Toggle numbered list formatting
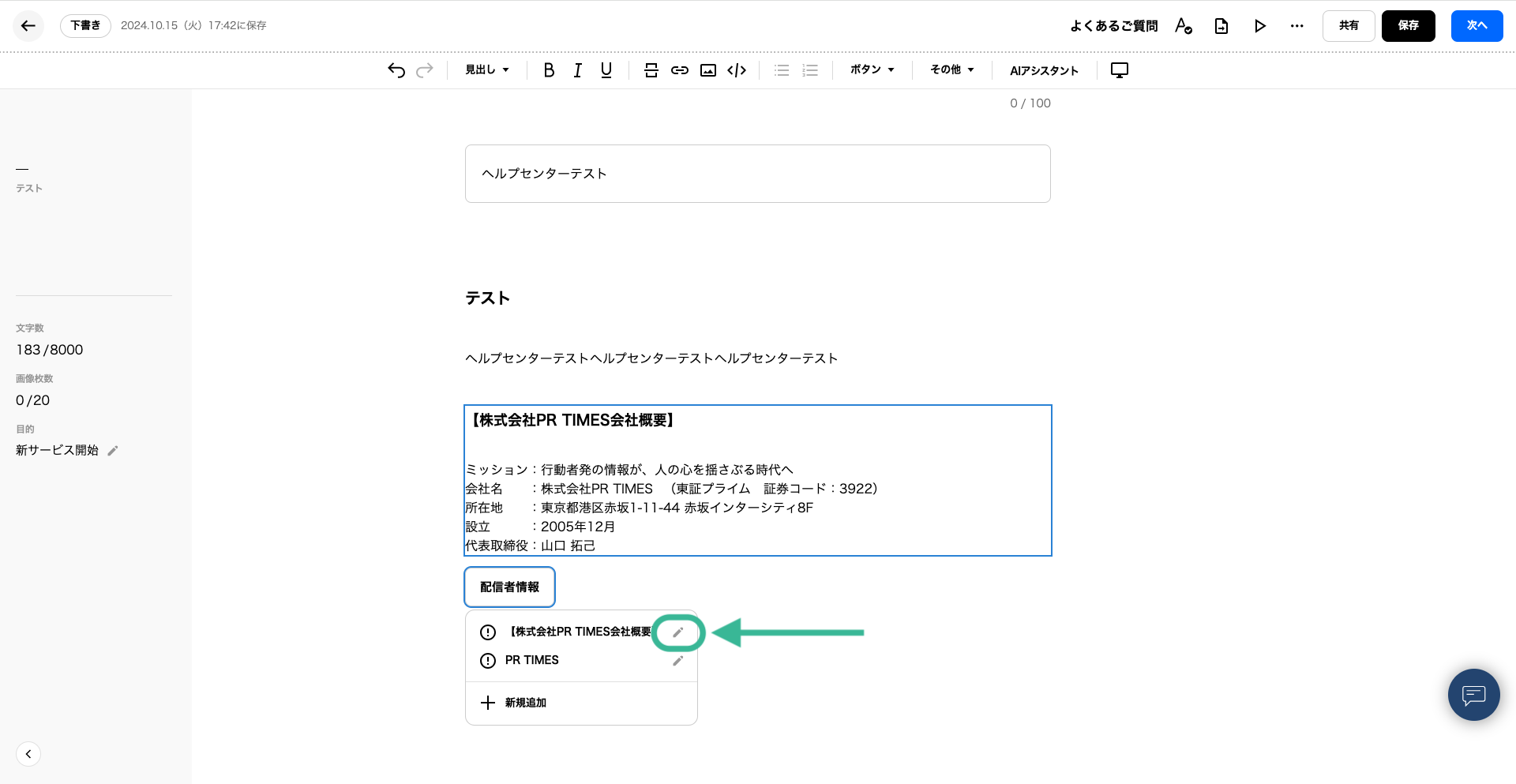Image resolution: width=1516 pixels, height=784 pixels. [810, 70]
